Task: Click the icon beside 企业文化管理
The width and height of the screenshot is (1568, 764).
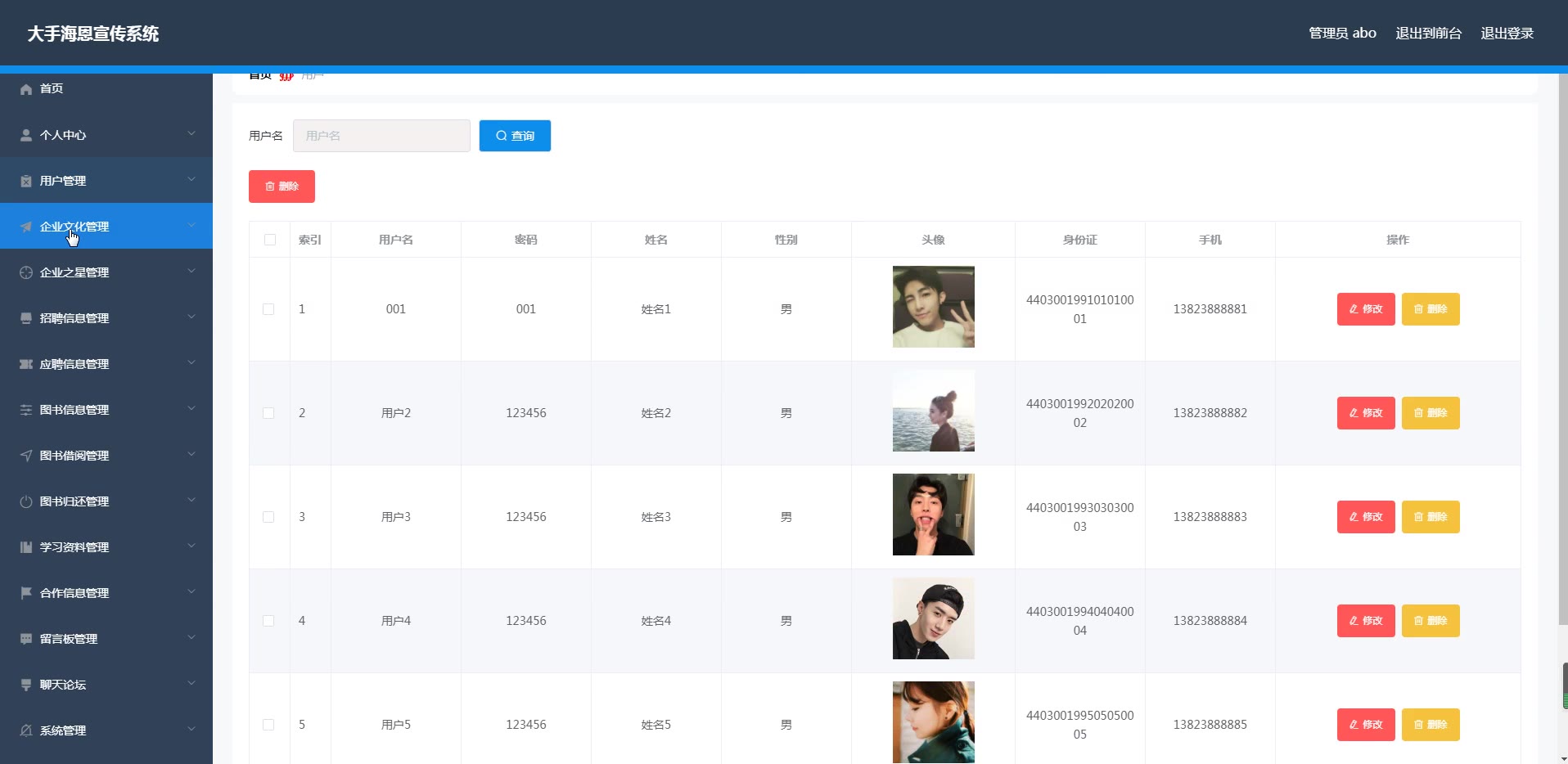Action: (x=26, y=227)
